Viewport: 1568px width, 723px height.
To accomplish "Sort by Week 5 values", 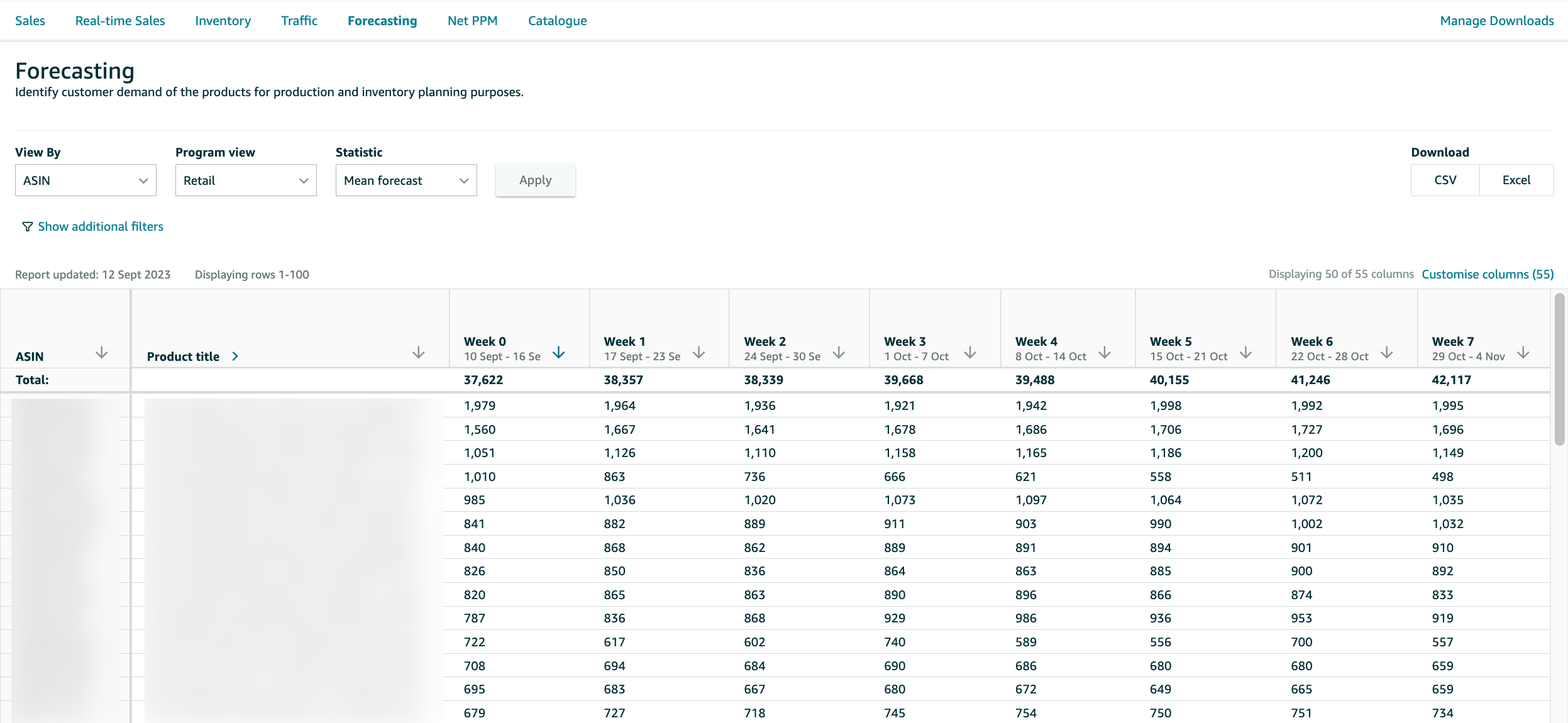I will pos(1245,353).
